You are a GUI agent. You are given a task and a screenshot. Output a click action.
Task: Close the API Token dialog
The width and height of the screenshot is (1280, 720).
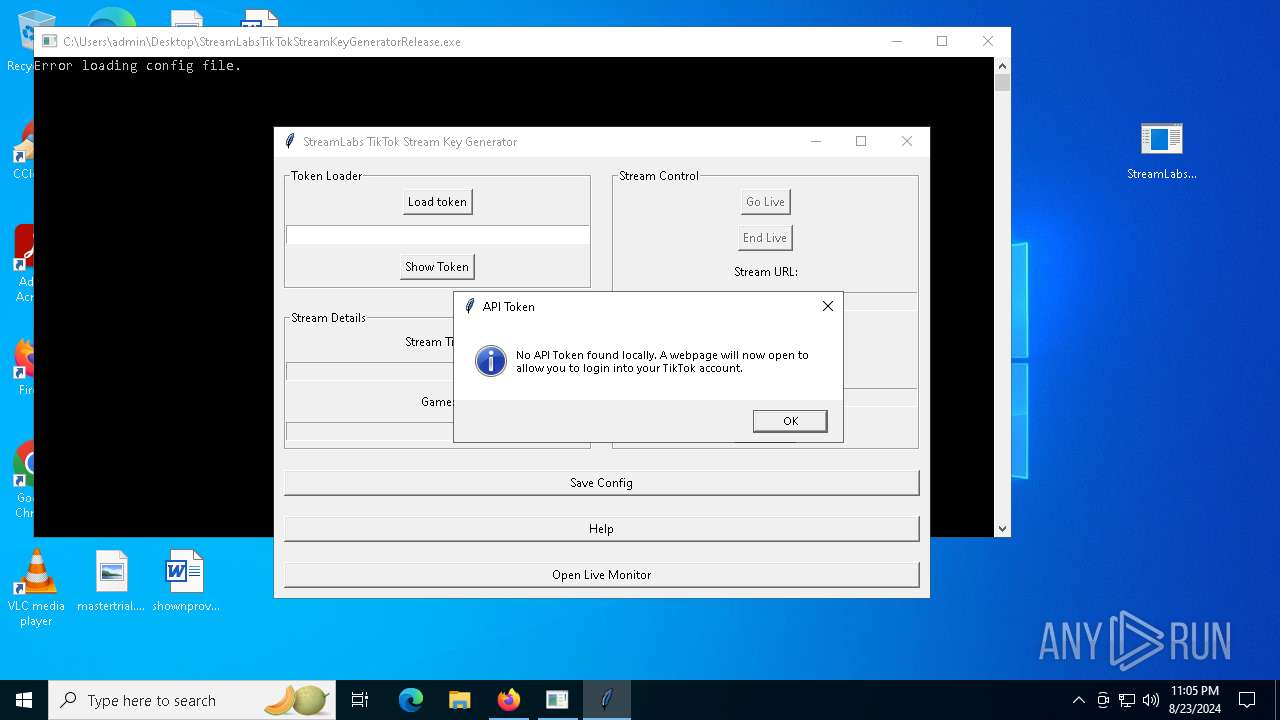(828, 306)
